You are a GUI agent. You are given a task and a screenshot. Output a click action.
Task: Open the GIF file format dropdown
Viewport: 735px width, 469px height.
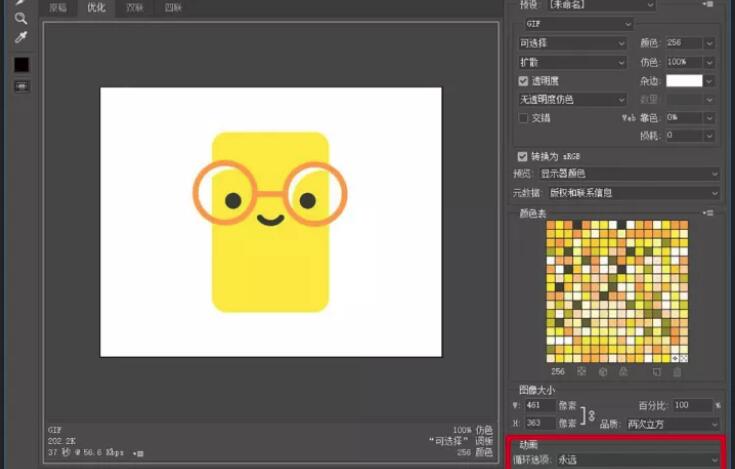tap(575, 24)
